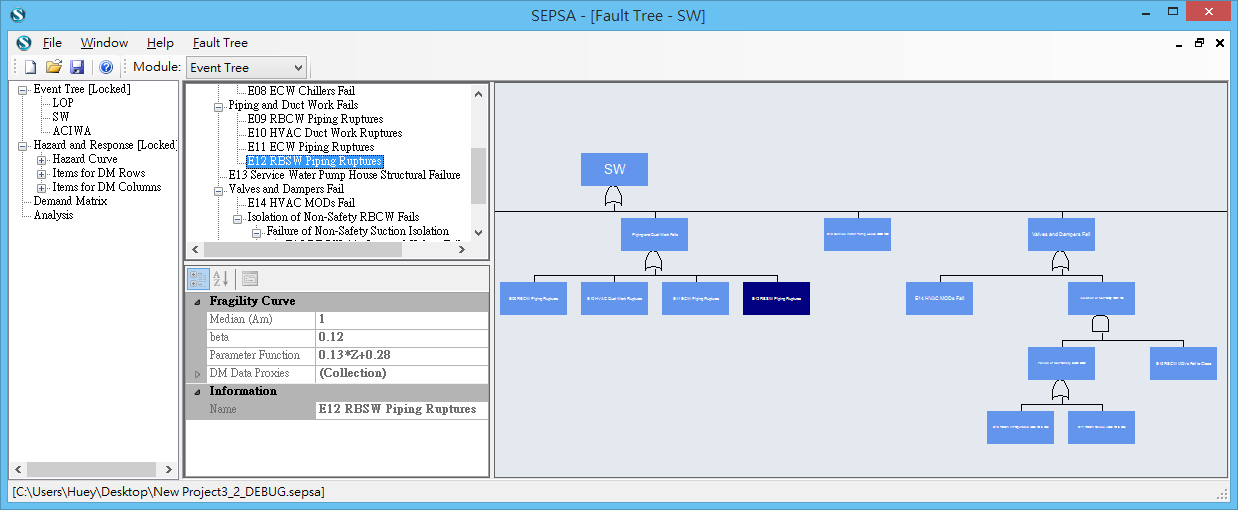The width and height of the screenshot is (1238, 510).
Task: Select the SW top event box
Action: (614, 170)
